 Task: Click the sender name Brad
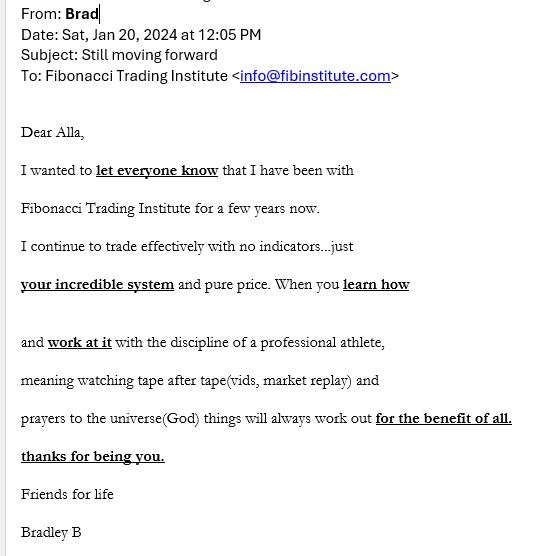(x=82, y=14)
